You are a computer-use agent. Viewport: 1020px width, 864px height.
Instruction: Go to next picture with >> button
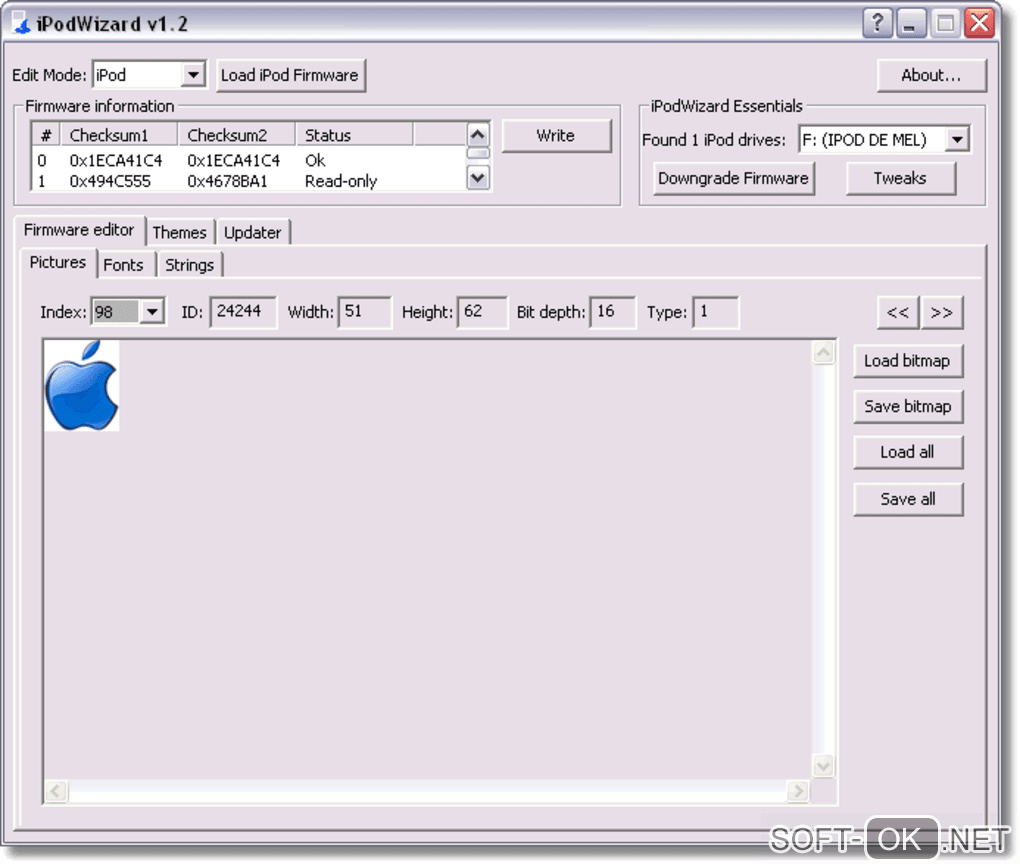941,312
